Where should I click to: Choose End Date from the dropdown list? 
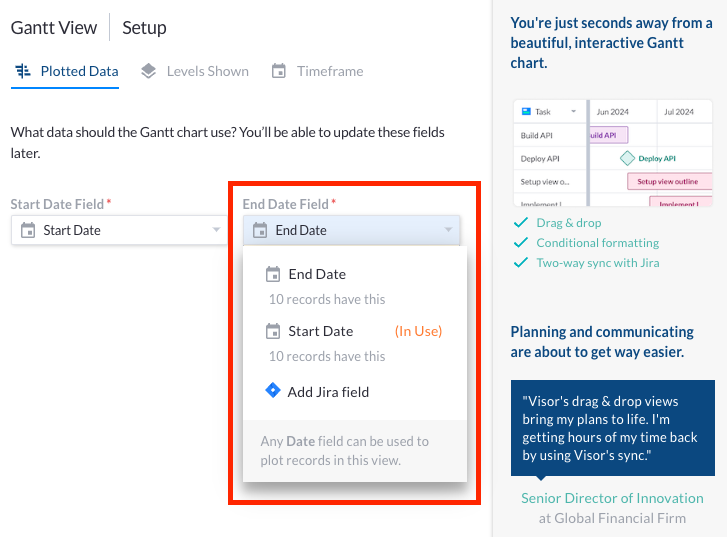point(317,274)
